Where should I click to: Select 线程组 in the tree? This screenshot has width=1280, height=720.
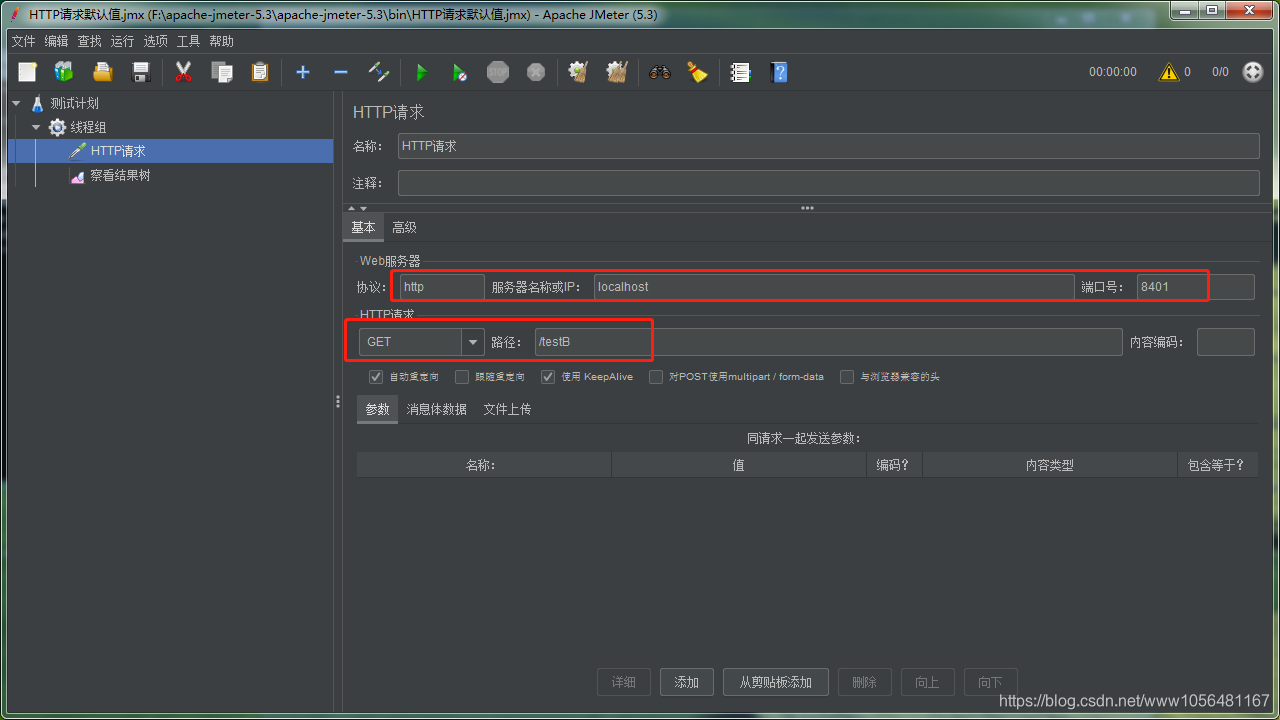pyautogui.click(x=88, y=127)
